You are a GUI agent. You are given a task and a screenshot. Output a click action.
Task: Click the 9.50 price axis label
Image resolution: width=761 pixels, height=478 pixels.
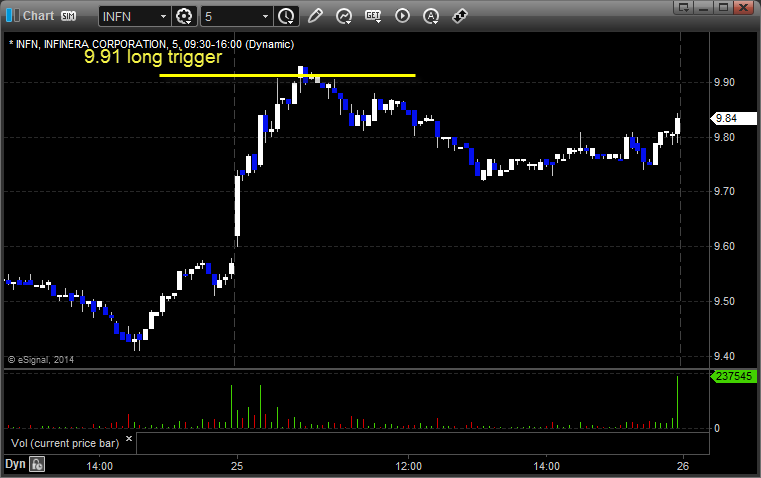[724, 301]
